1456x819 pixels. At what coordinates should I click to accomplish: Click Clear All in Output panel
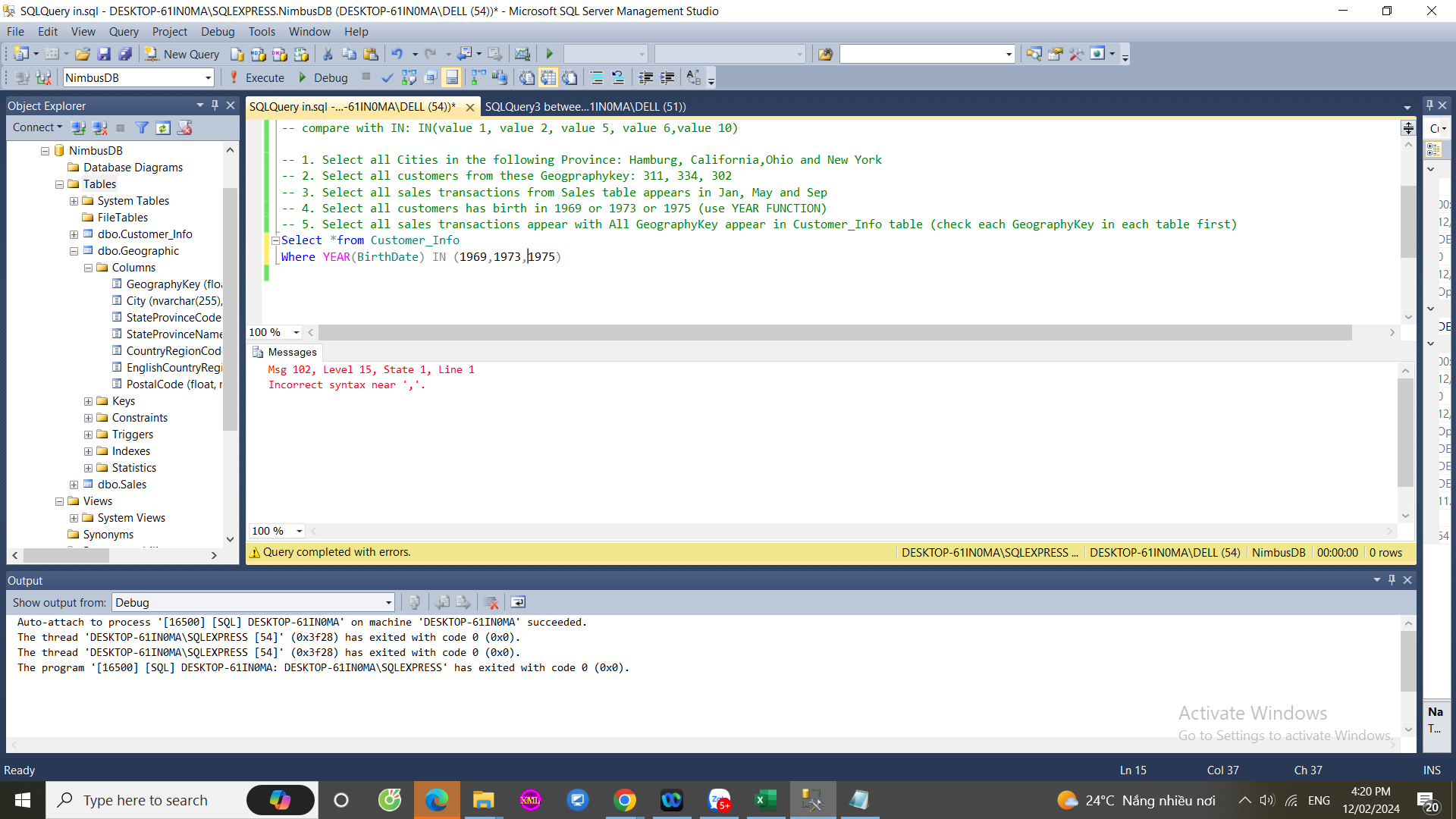(491, 602)
